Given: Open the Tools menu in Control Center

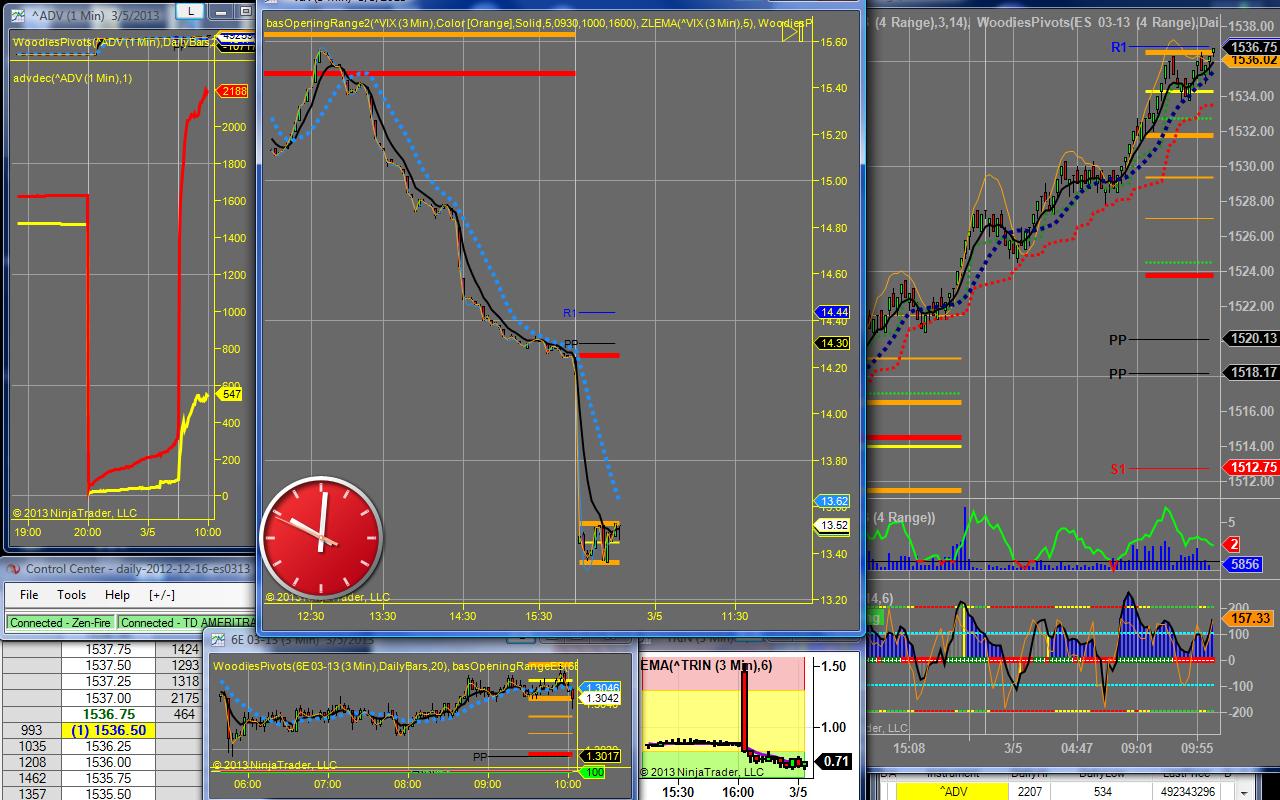Looking at the screenshot, I should [71, 594].
